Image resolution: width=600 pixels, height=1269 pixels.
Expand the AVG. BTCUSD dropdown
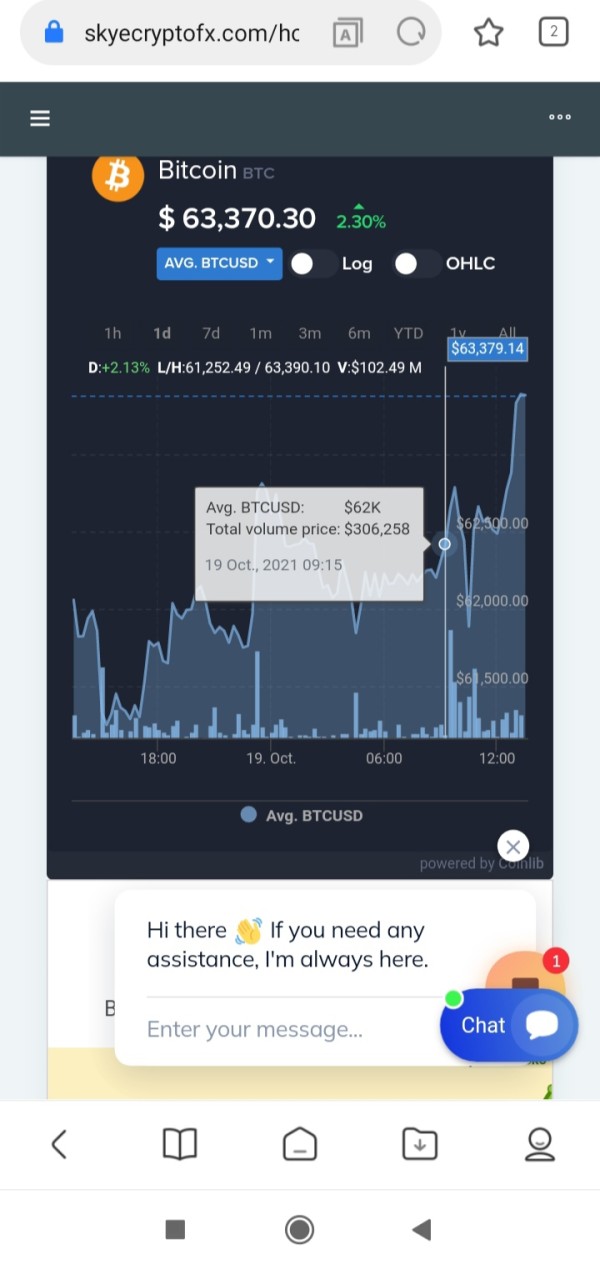219,263
